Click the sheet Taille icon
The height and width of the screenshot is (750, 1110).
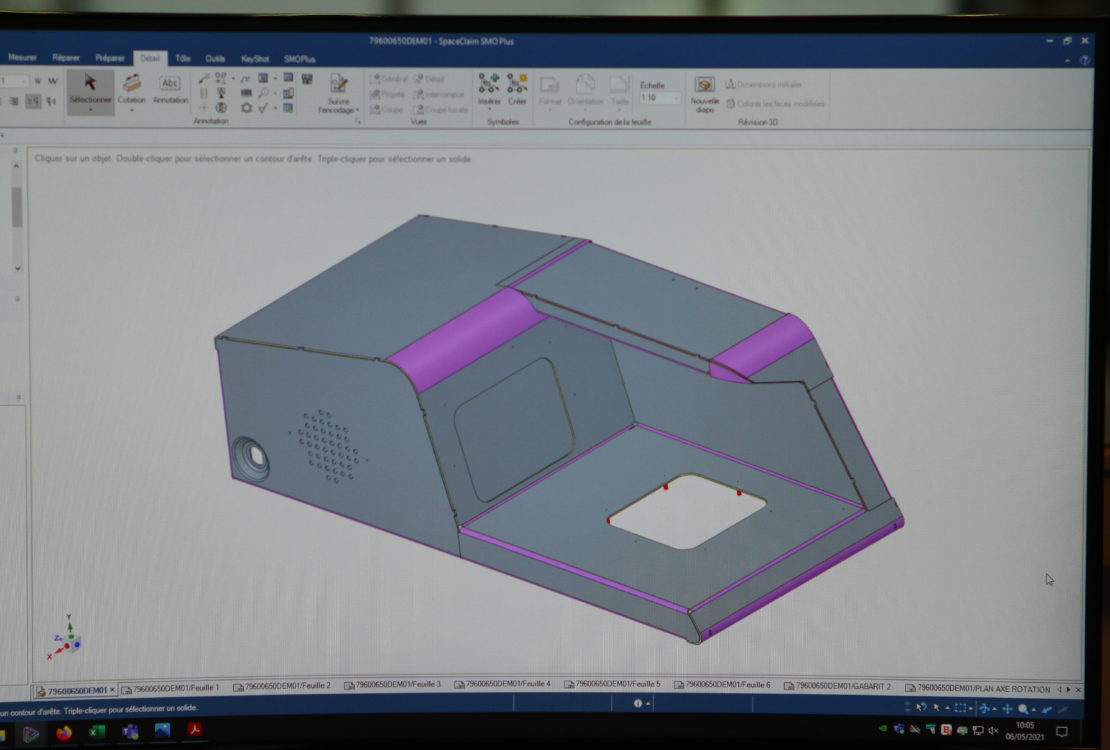click(x=619, y=91)
